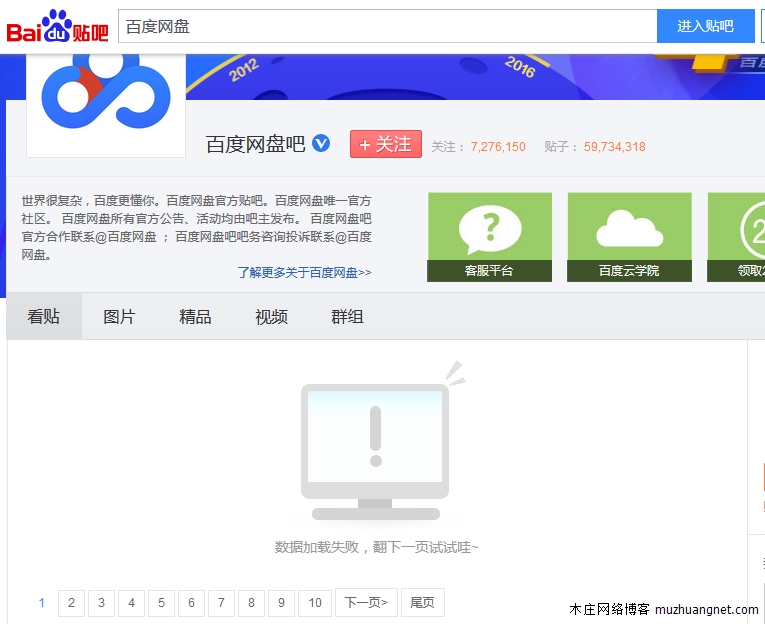Go to page 7
The height and width of the screenshot is (624, 765).
221,603
